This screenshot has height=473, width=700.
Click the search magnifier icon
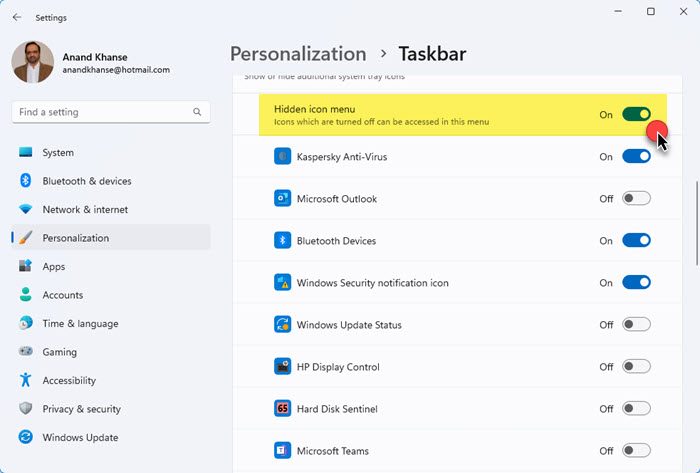(x=197, y=112)
